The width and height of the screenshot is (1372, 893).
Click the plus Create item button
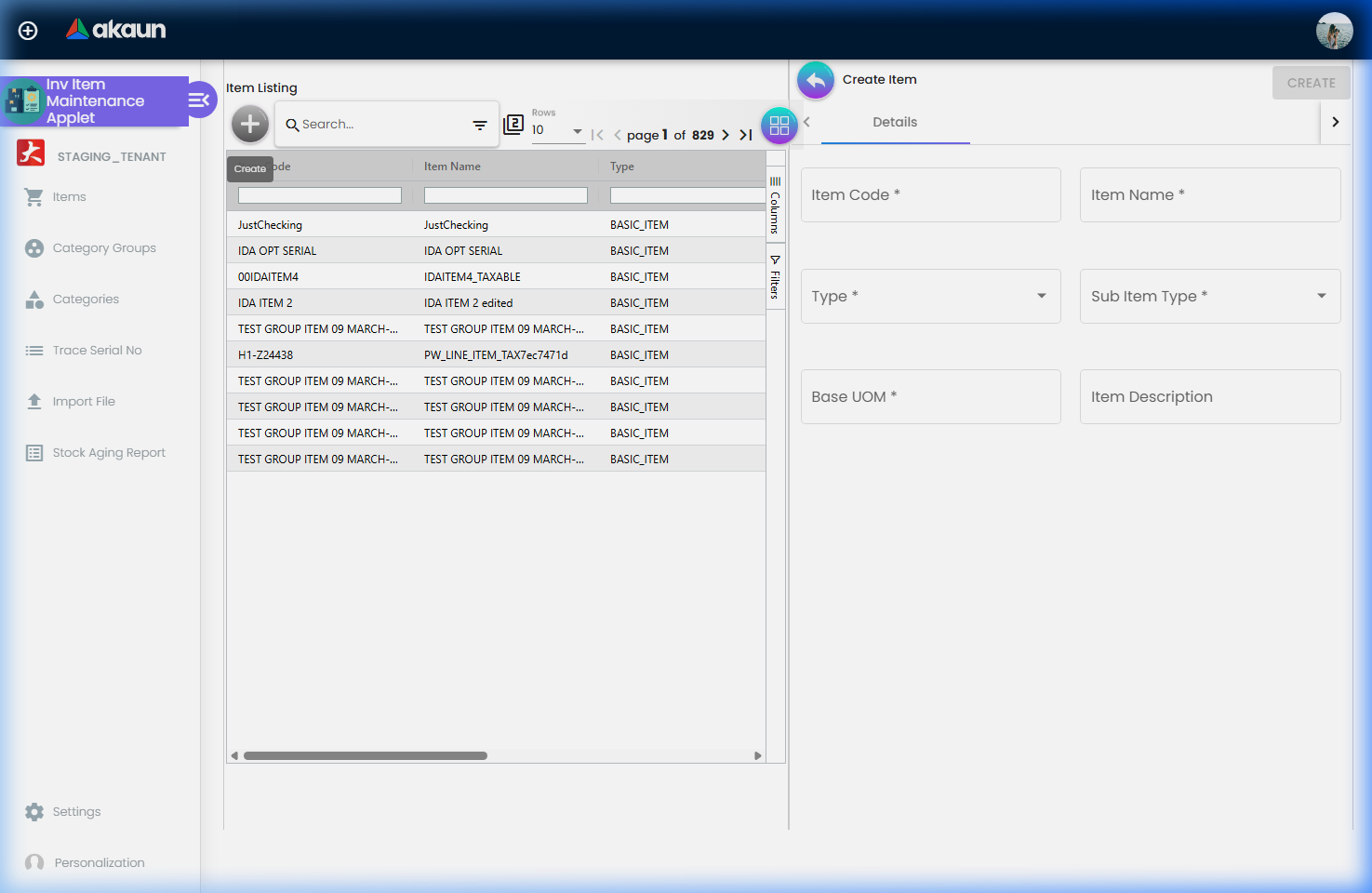click(x=250, y=124)
